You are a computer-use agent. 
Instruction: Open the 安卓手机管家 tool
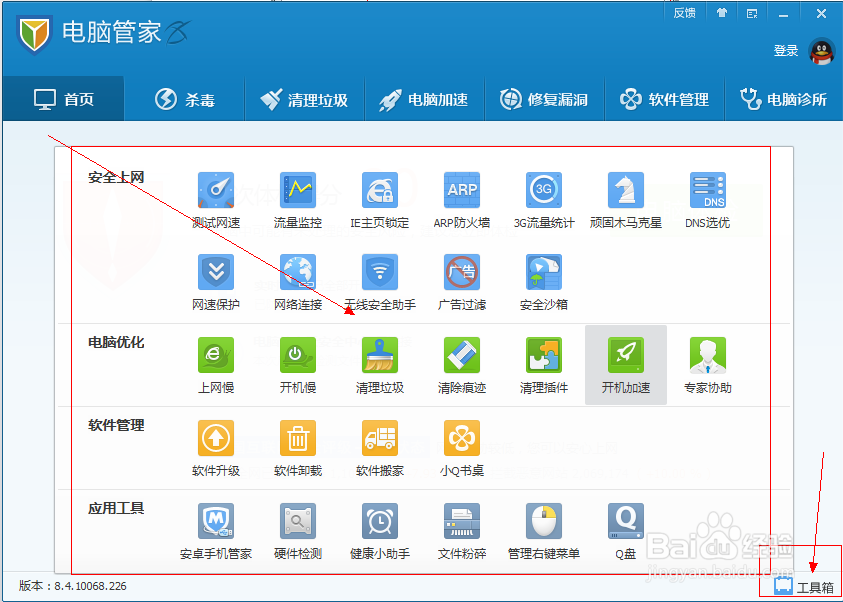click(216, 532)
